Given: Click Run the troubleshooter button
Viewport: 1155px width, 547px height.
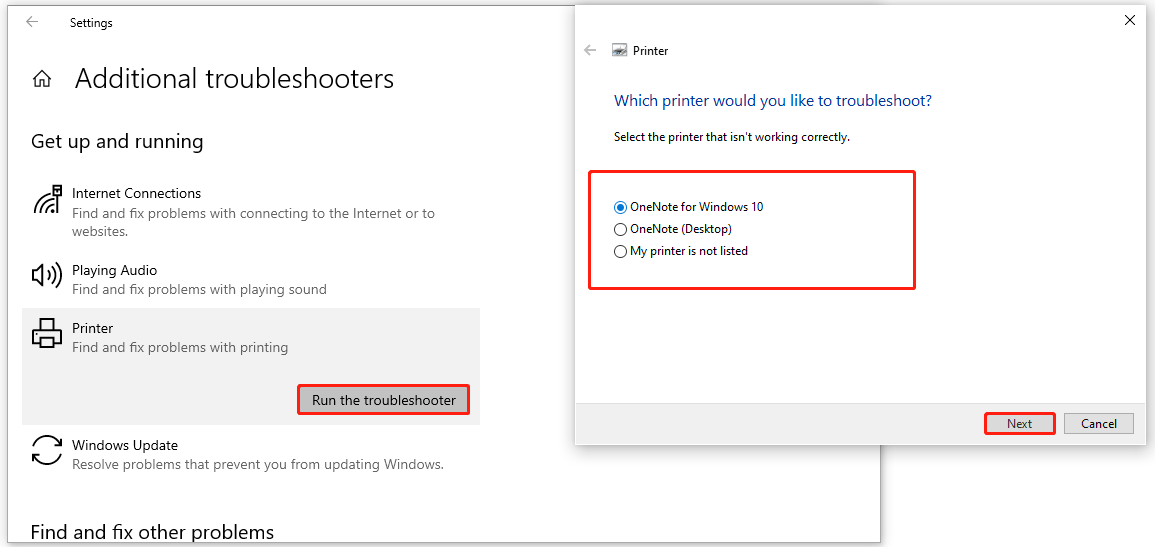Looking at the screenshot, I should click(x=384, y=400).
